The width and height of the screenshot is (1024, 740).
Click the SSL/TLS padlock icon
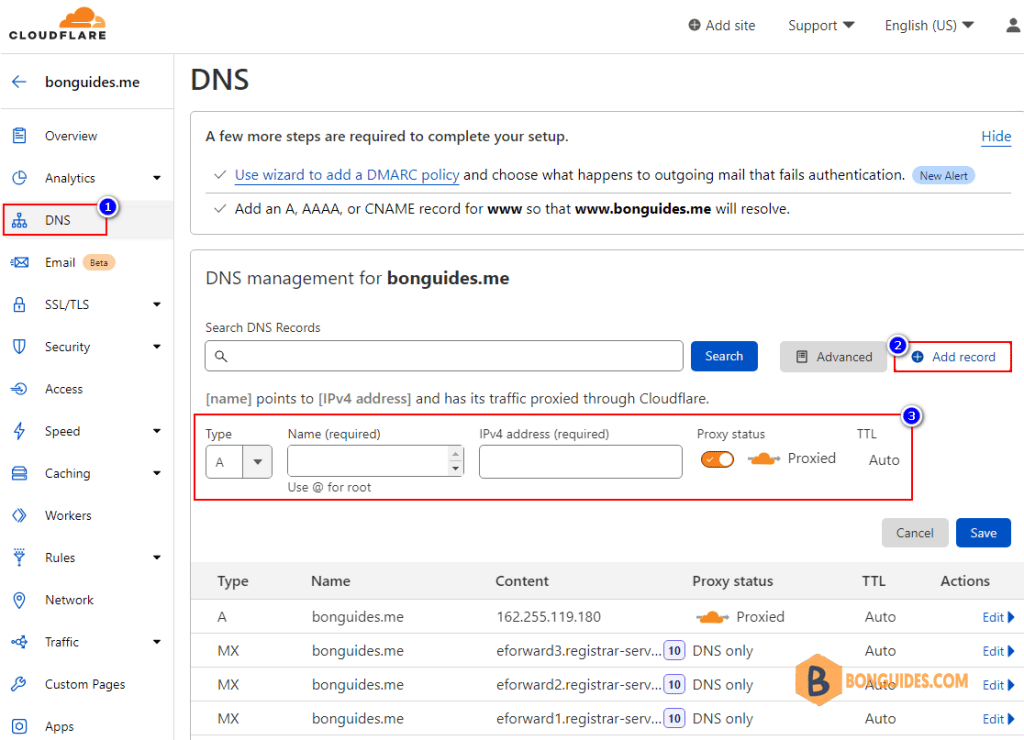(x=20, y=304)
